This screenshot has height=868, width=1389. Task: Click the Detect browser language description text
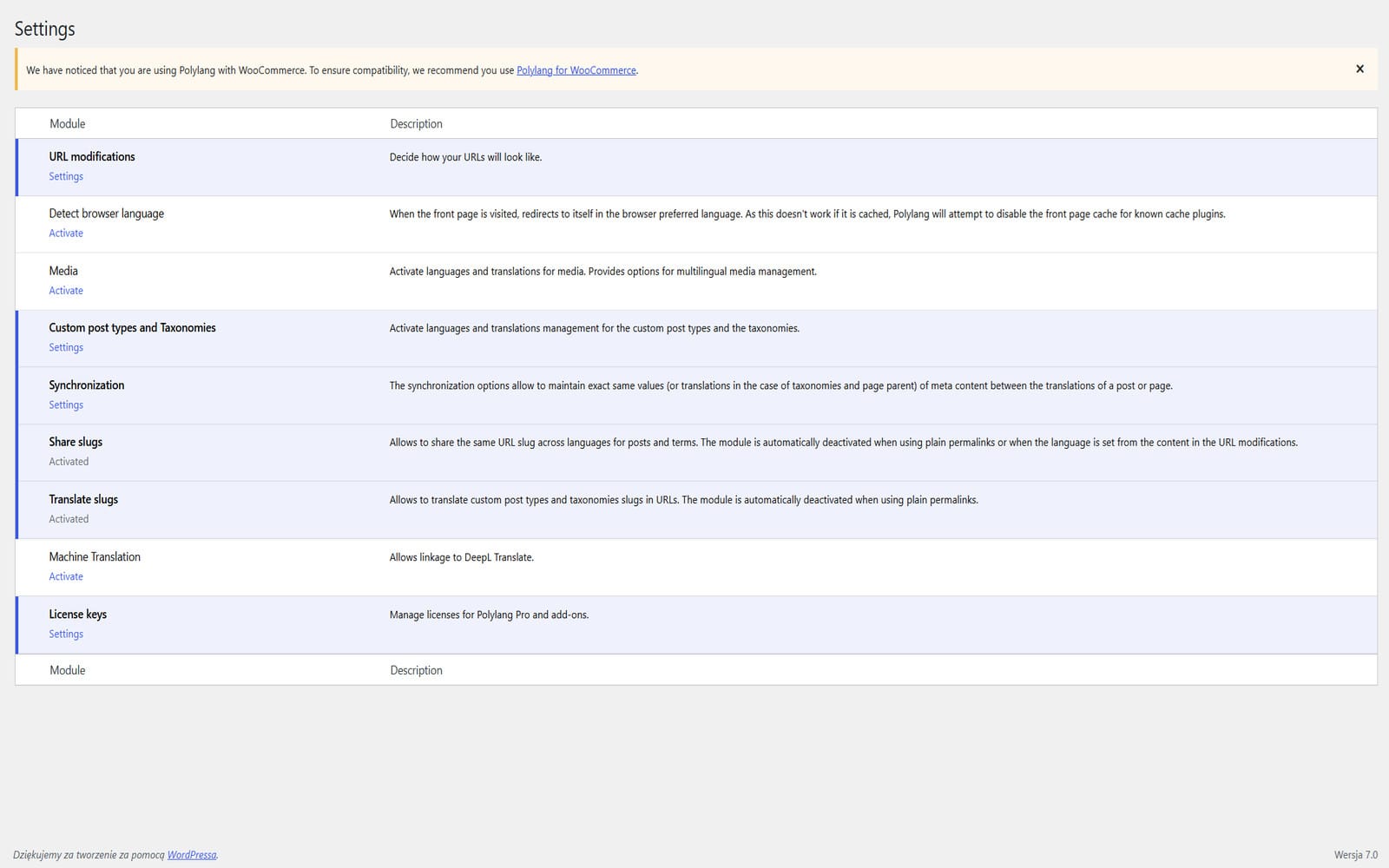pos(807,214)
